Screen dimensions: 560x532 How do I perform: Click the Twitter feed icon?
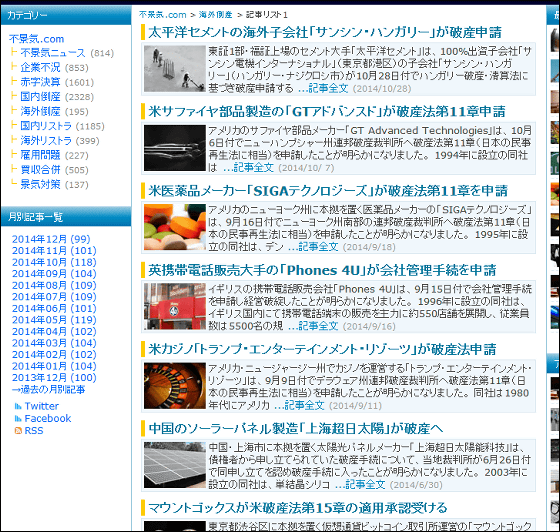[x=18, y=406]
